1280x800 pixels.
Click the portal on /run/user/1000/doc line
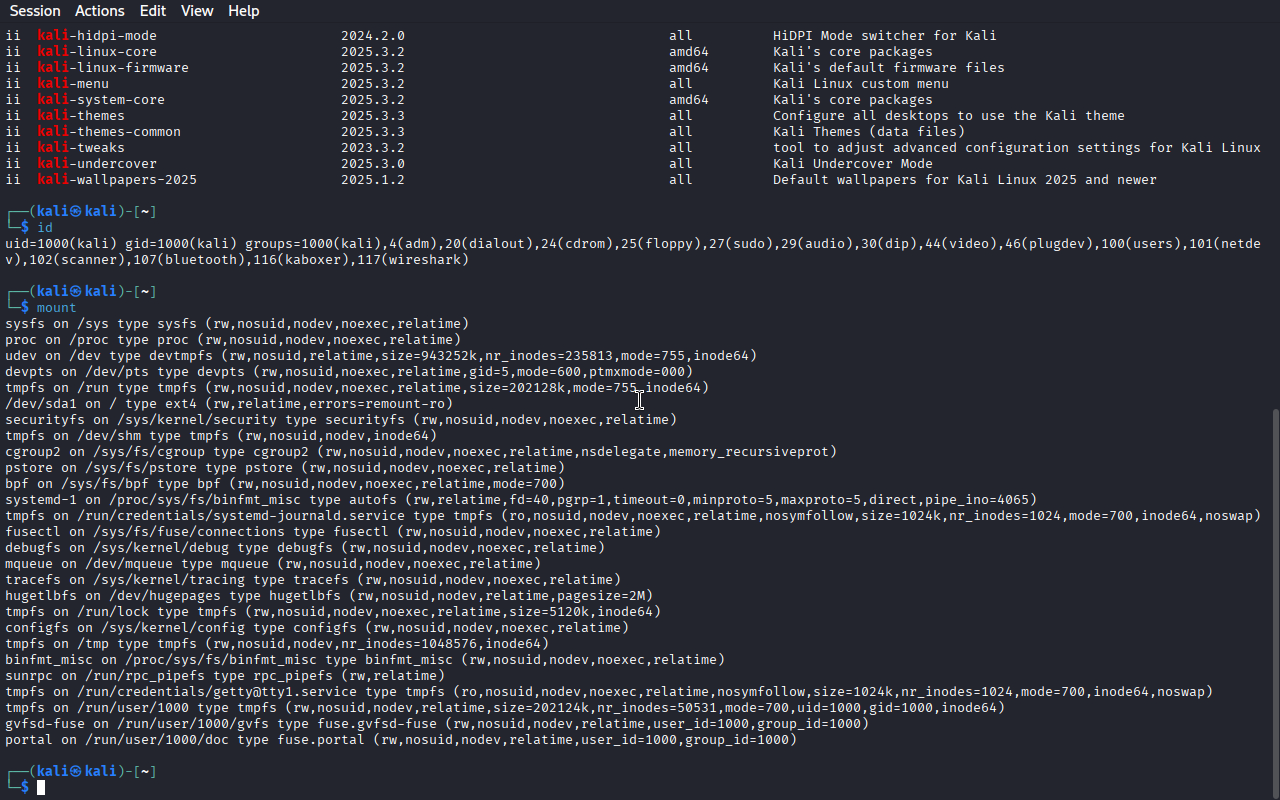[x=401, y=740]
